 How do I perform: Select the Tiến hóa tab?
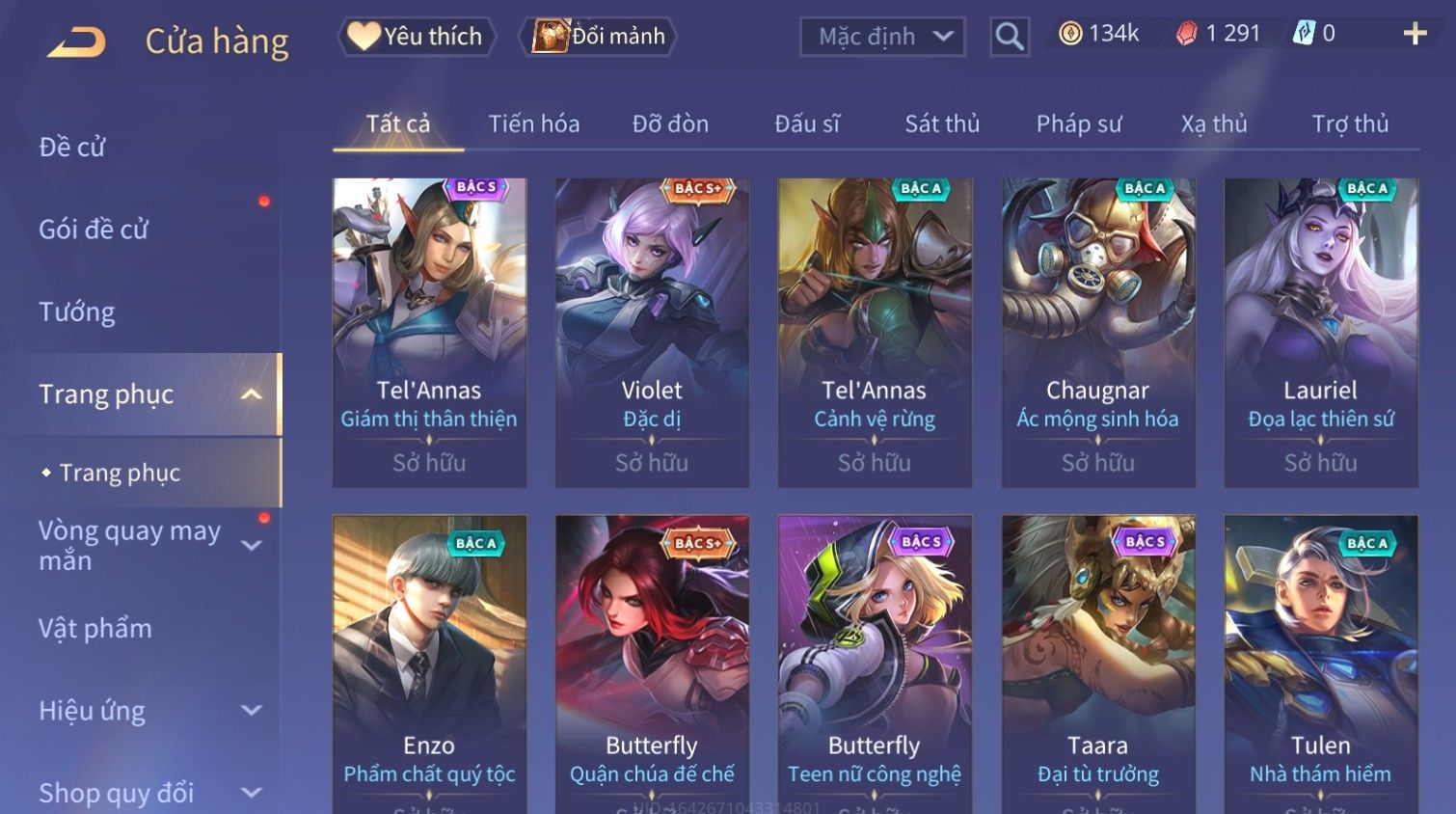[534, 123]
